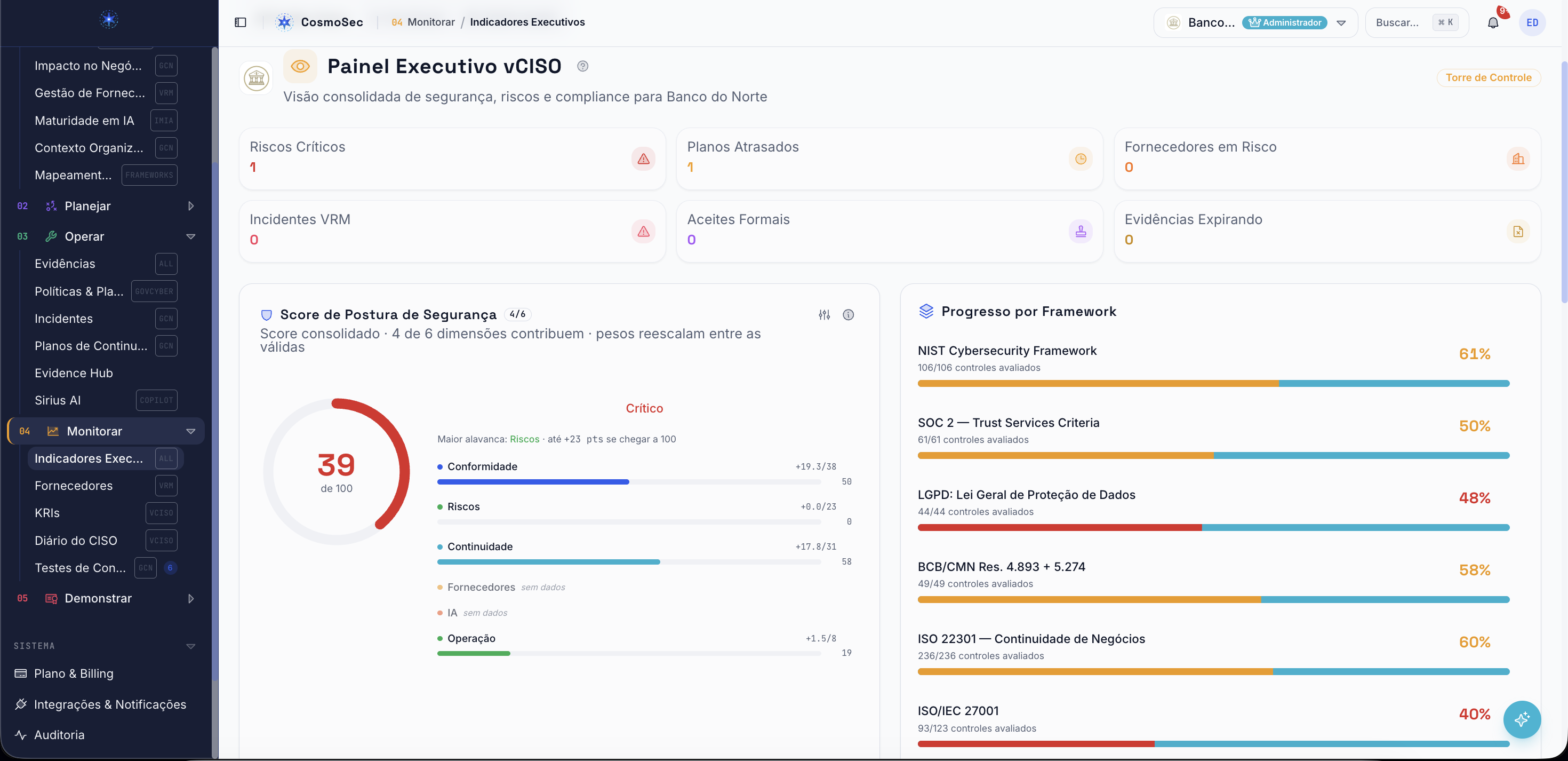The image size is (1568, 761).
Task: Show Score de Postura info icon
Action: (x=848, y=315)
